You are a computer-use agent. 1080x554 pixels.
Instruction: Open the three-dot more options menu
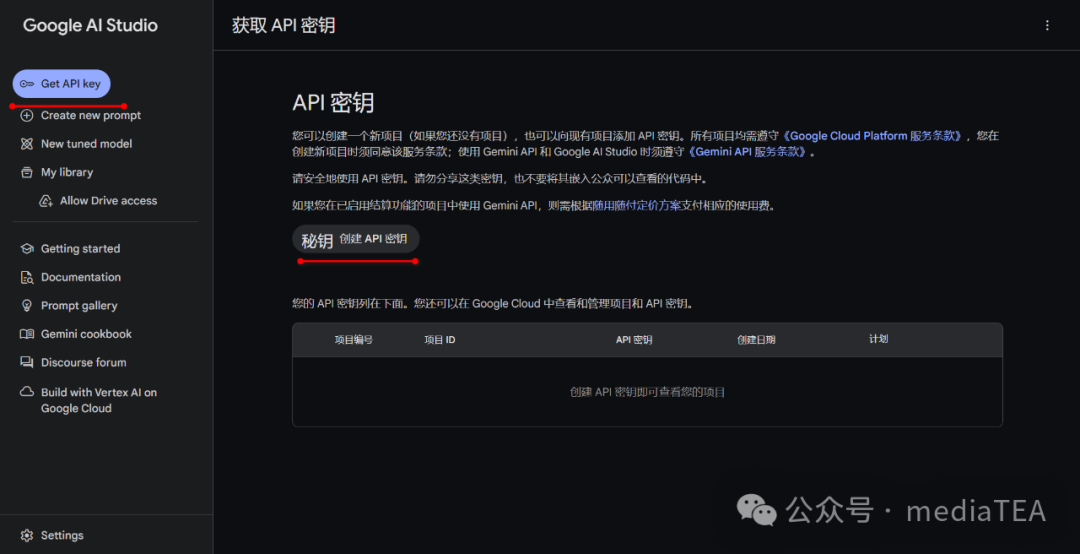pyautogui.click(x=1047, y=25)
